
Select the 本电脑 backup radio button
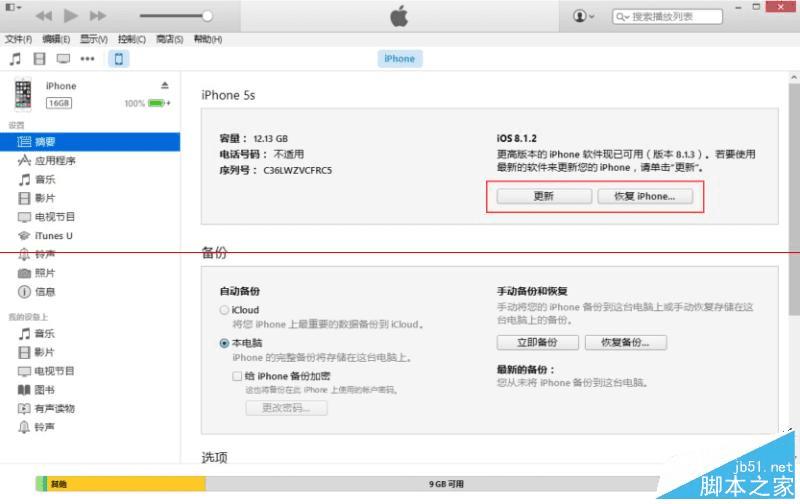point(224,343)
